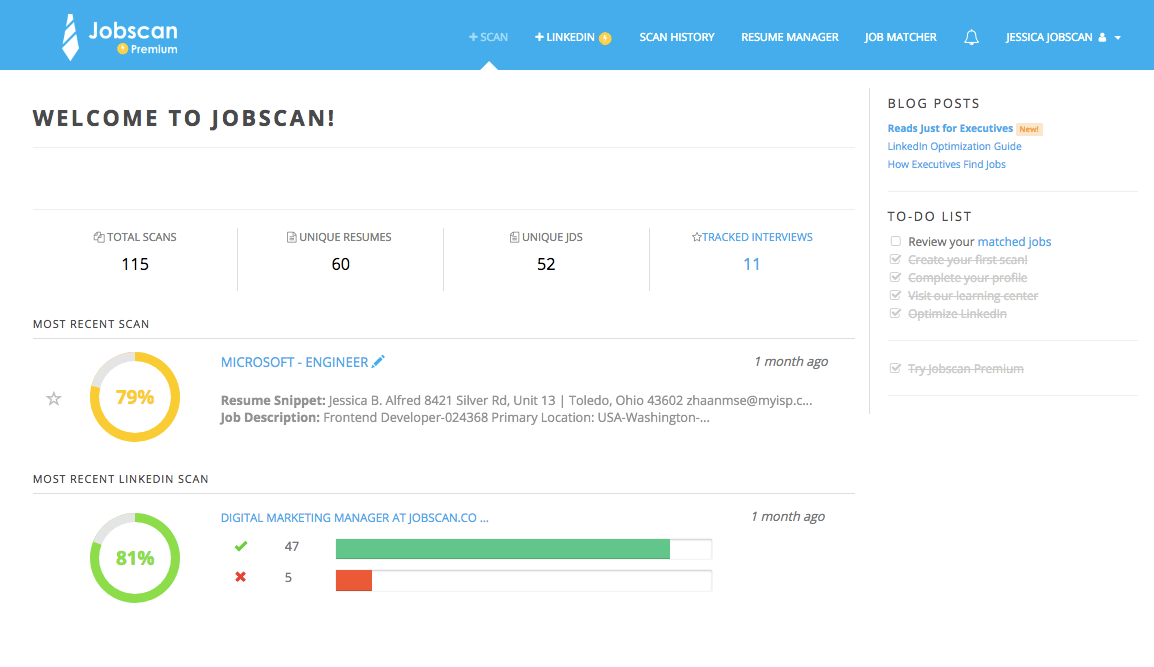Screen dimensions: 1154x667
Task: Click Optimize LinkedIn to-do item
Action: coord(957,314)
